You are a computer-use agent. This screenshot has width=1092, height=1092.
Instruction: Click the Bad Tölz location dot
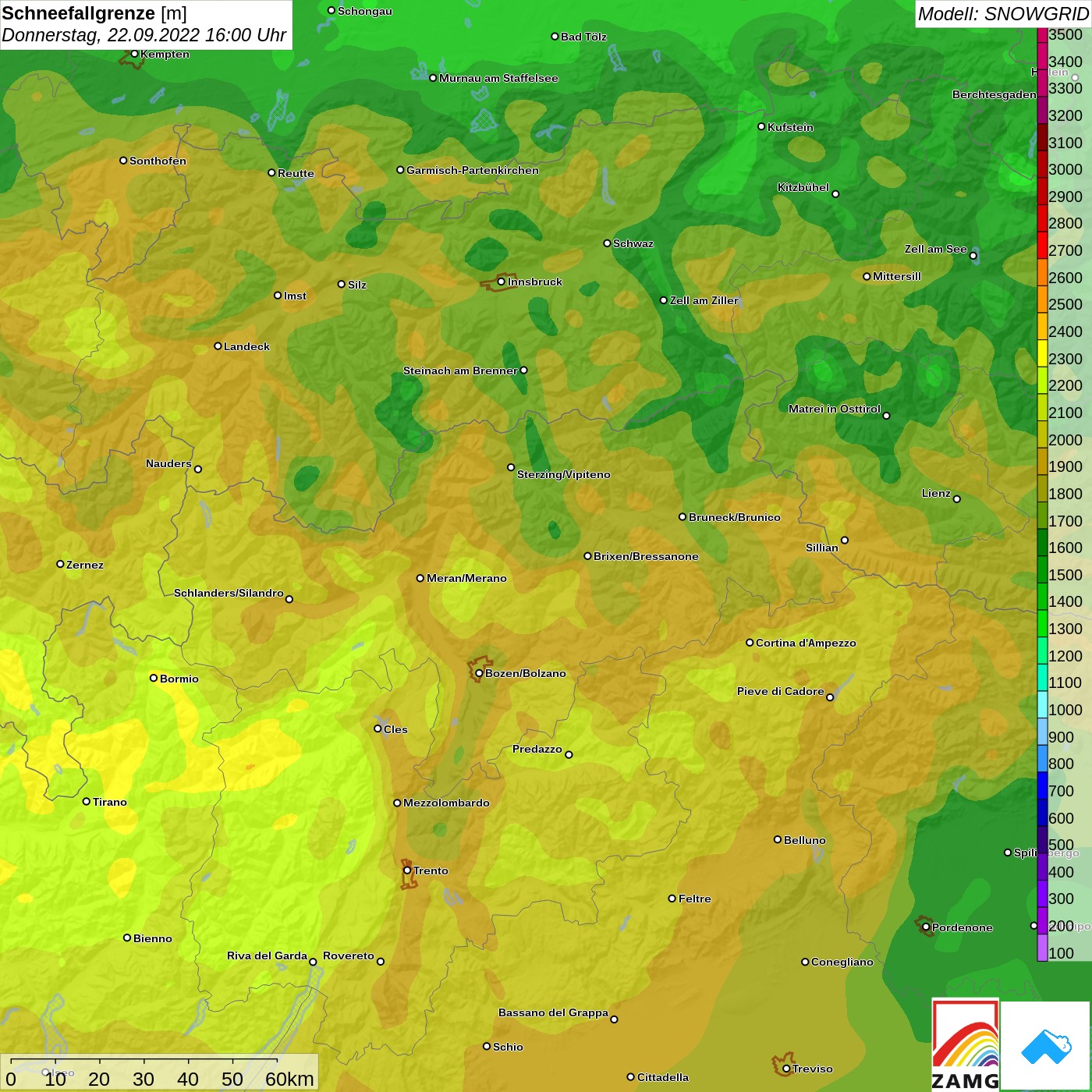pyautogui.click(x=555, y=37)
